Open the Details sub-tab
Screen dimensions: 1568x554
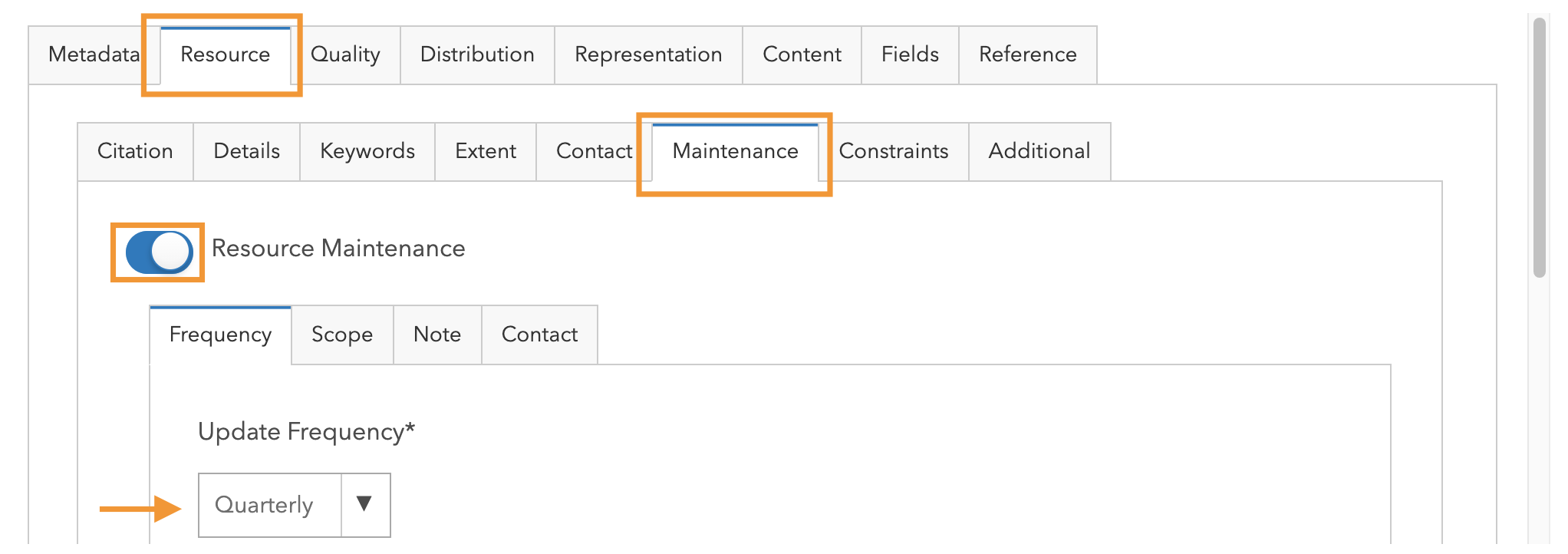point(246,151)
